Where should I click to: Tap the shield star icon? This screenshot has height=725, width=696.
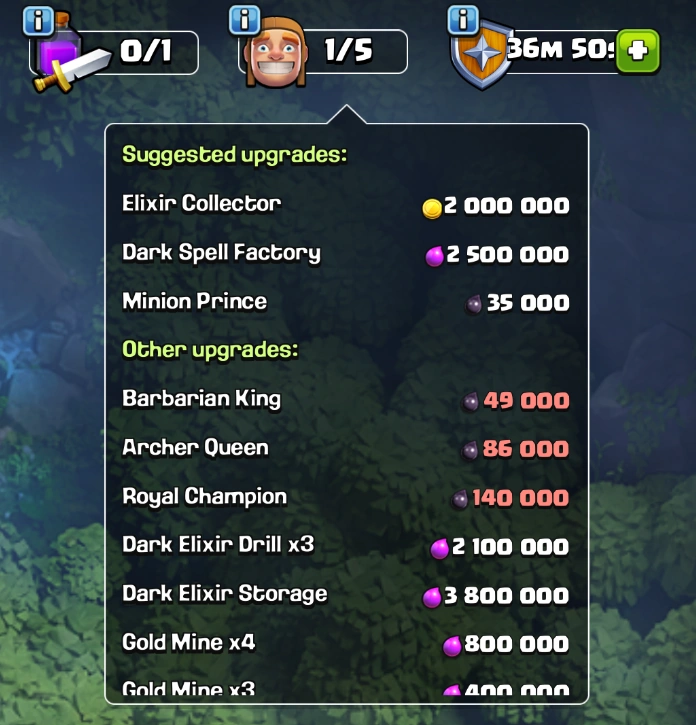click(481, 55)
